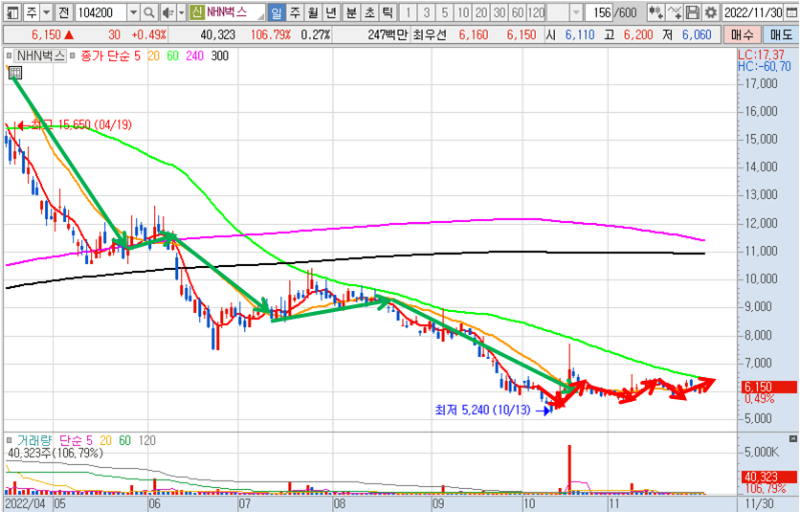Select the magenta 240 moving average legend
Image resolution: width=800 pixels, height=512 pixels.
195,56
